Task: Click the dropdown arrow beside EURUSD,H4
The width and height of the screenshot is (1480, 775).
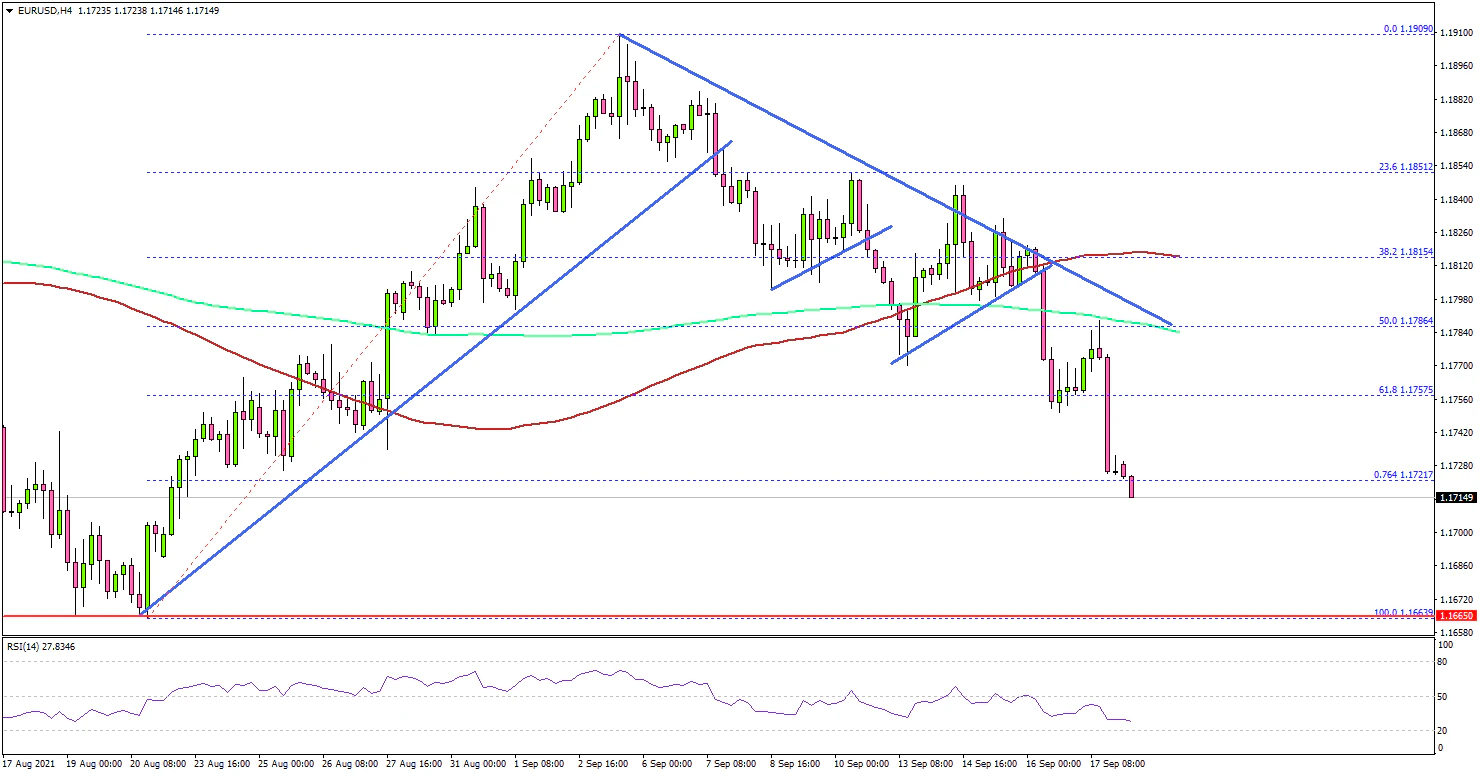Action: pos(8,10)
